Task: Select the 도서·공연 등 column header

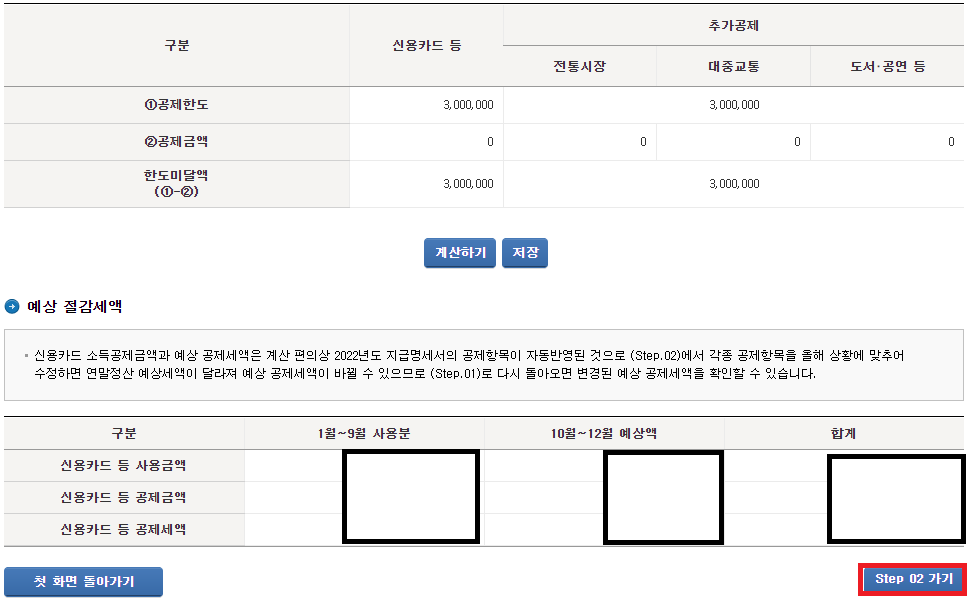Action: click(x=888, y=66)
